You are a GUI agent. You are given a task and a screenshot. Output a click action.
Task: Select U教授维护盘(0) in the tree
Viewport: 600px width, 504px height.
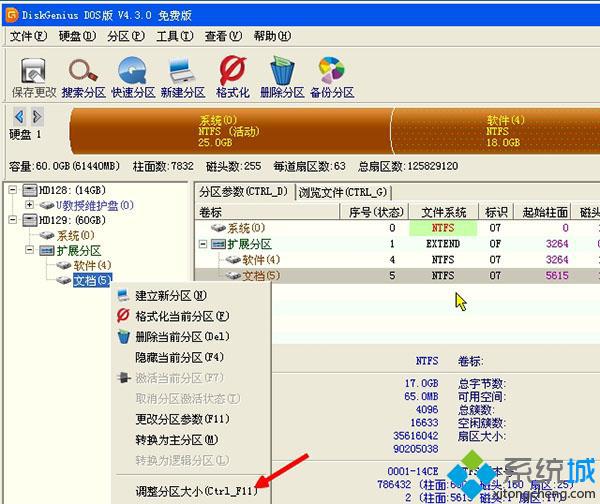(x=95, y=205)
